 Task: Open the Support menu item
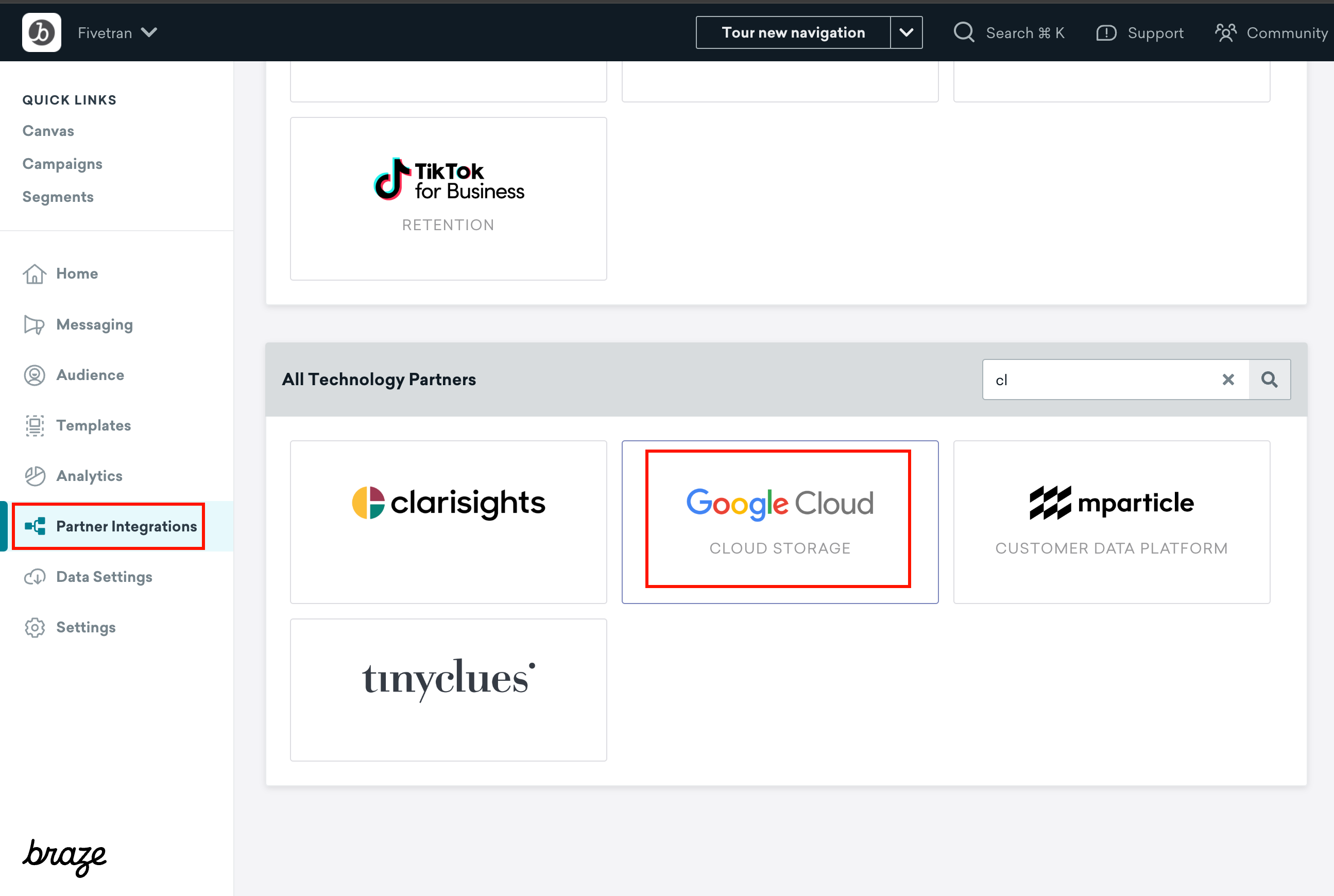(x=1140, y=32)
